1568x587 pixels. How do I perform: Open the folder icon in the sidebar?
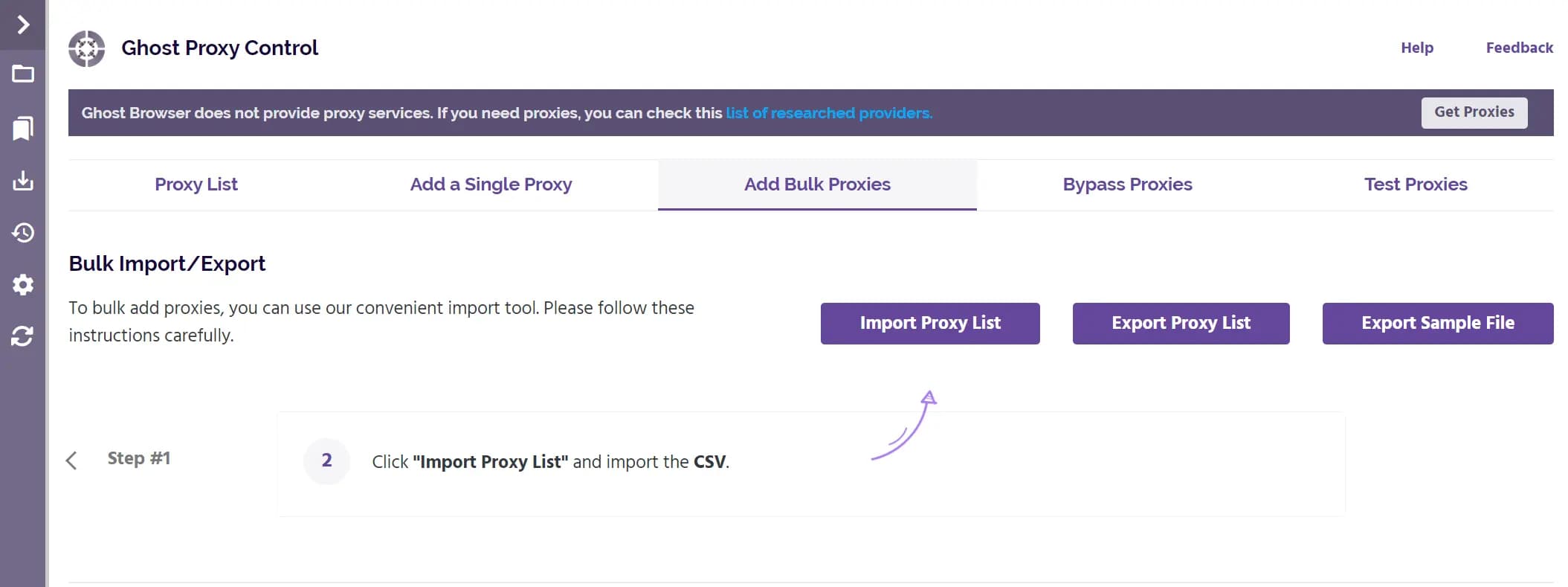[23, 74]
